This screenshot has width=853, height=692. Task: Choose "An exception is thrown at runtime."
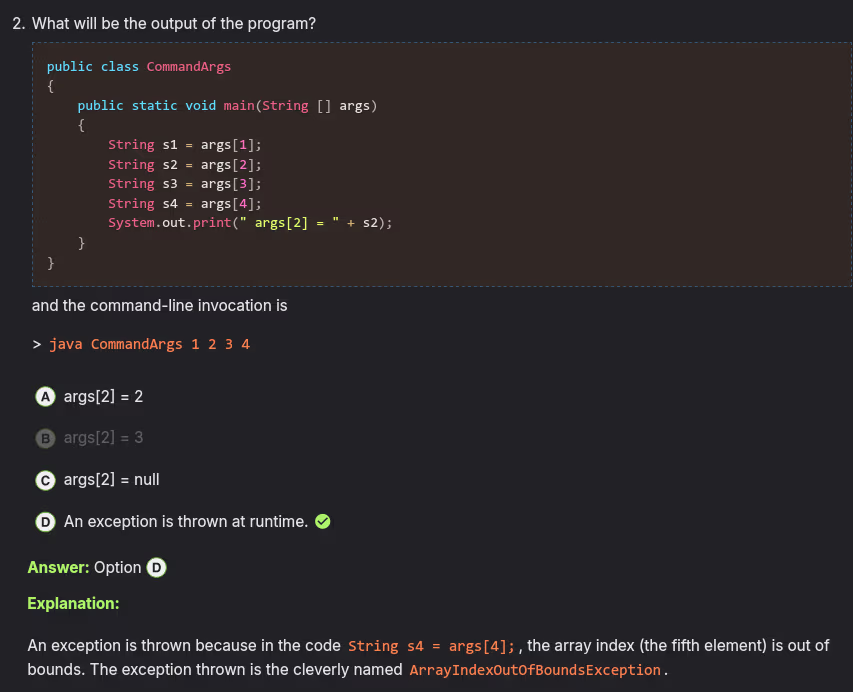(x=185, y=522)
